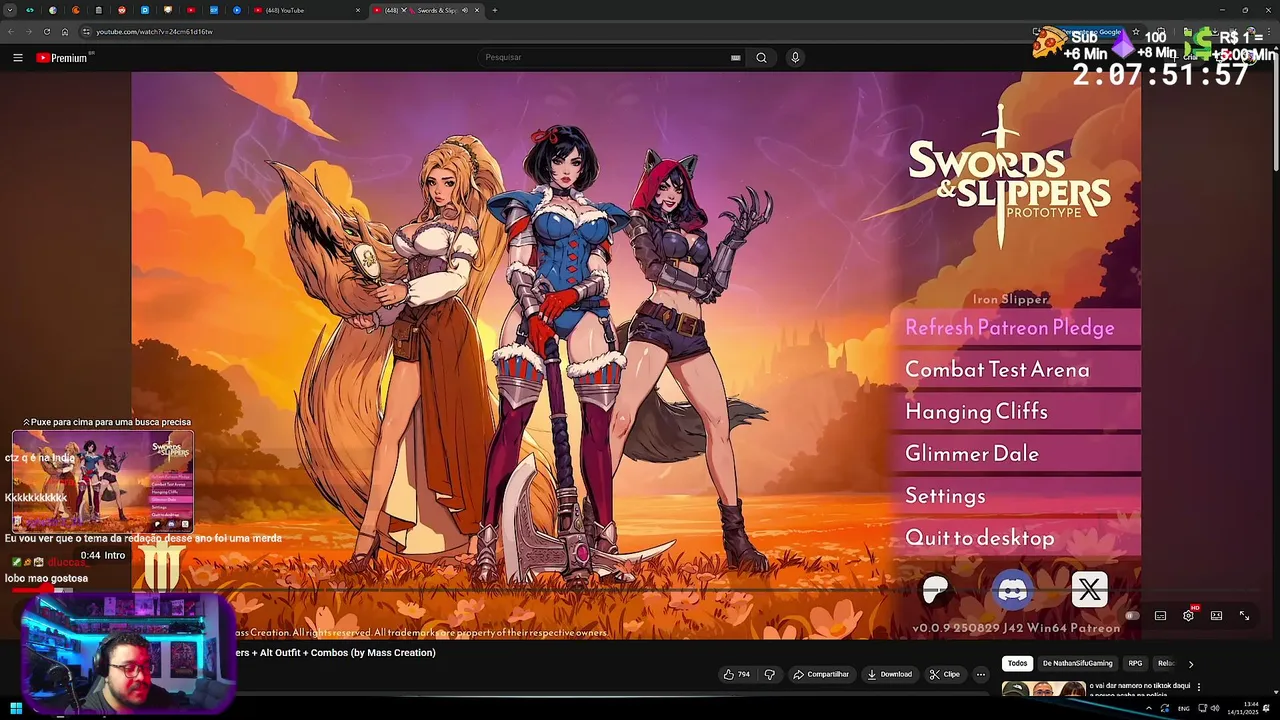Open options for recommended video three-dot menu
The width and height of the screenshot is (1280, 720).
coord(1199,687)
